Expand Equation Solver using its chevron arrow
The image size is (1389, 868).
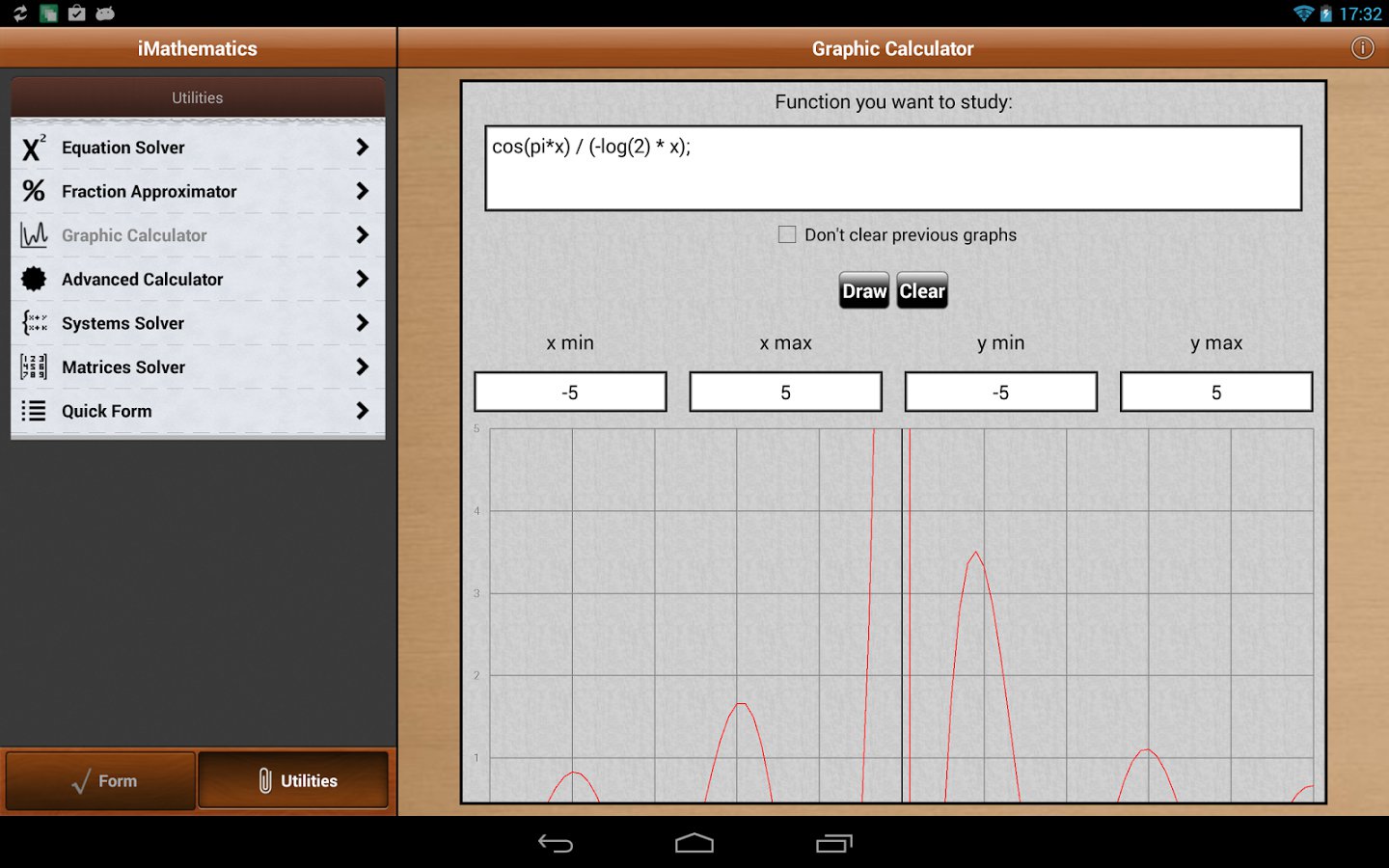[x=362, y=148]
